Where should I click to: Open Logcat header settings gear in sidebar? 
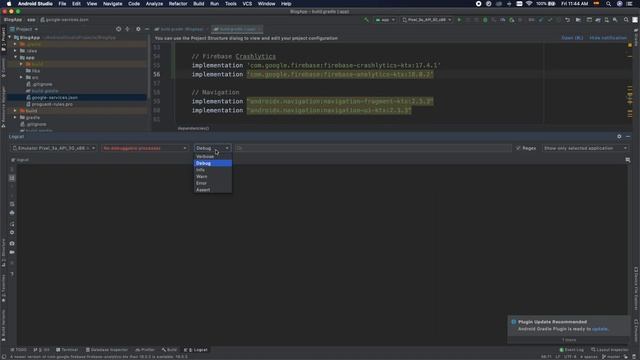click(x=12, y=232)
